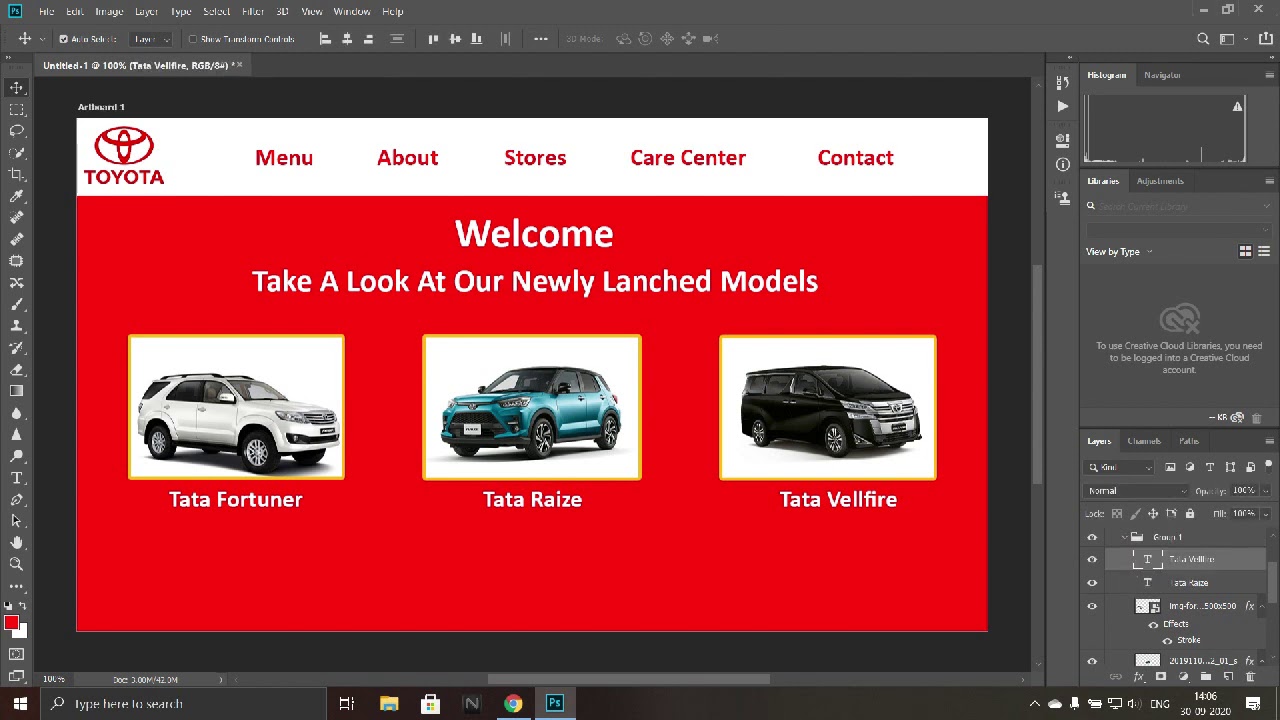This screenshot has height=720, width=1280.
Task: Toggle visibility of Img-for...500x500 layer
Action: tap(1092, 606)
